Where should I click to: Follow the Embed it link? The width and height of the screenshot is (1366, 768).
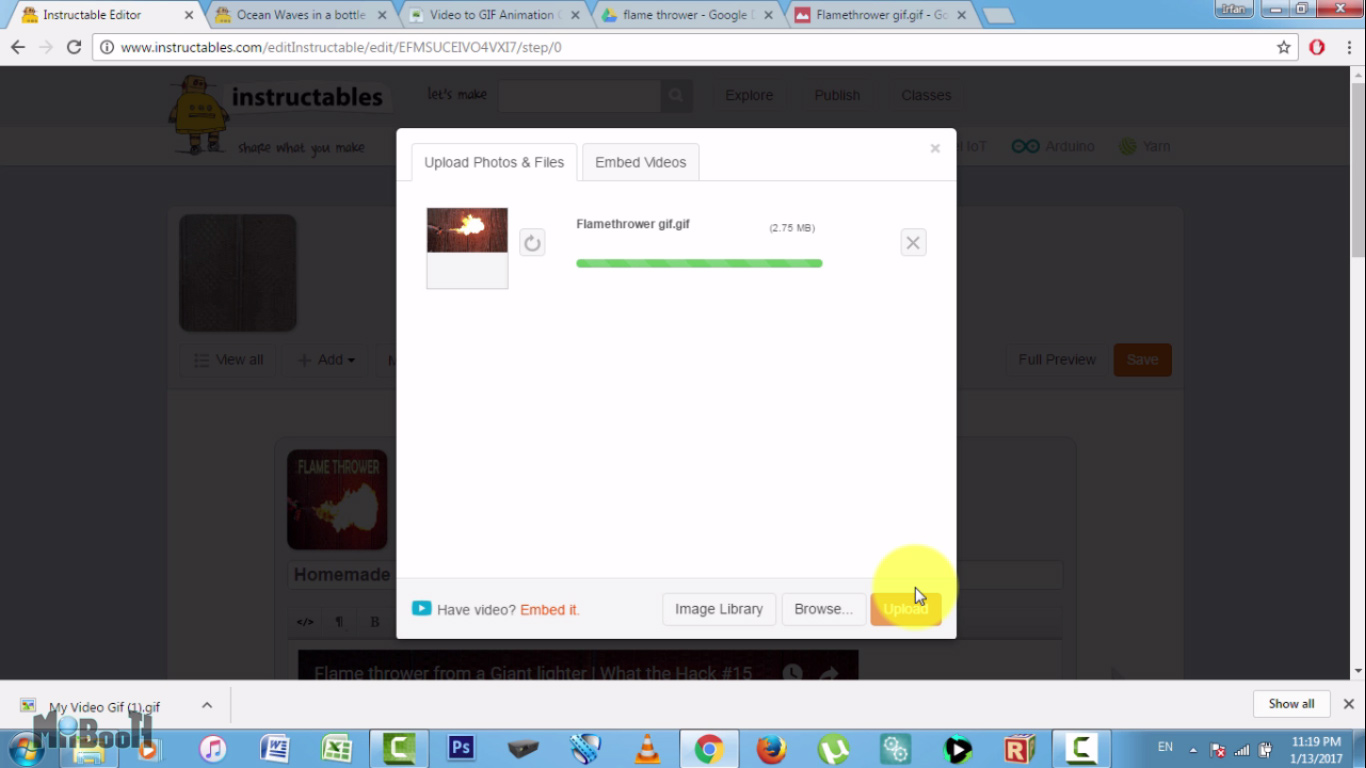coord(550,610)
